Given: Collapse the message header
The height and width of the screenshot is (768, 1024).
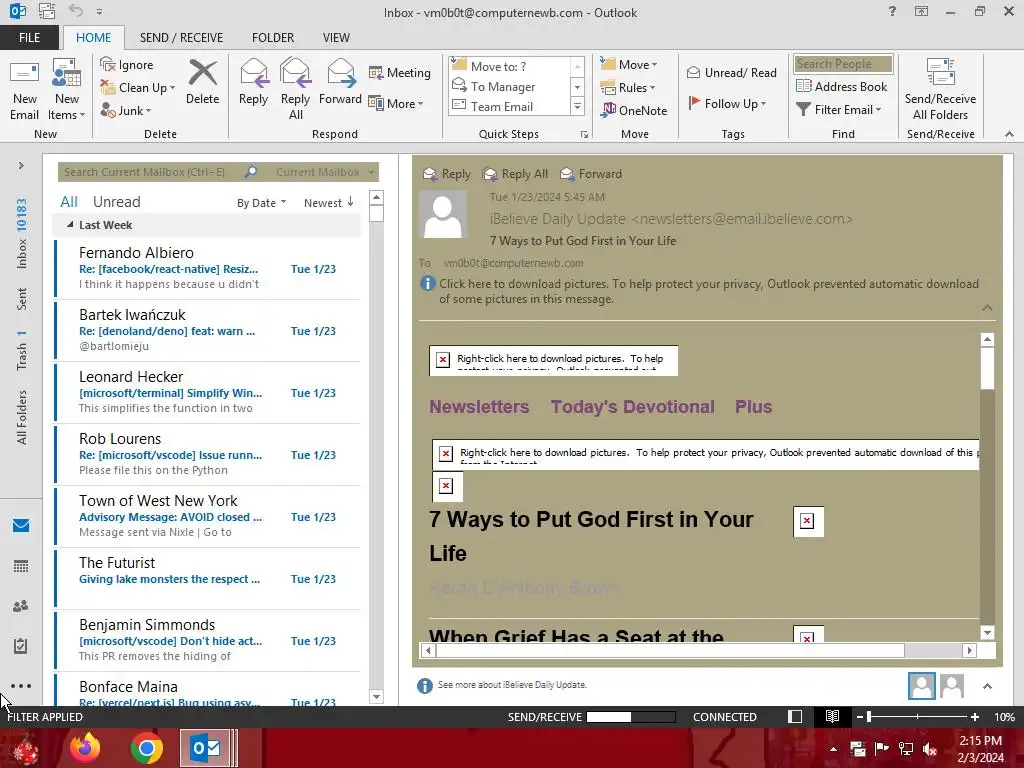Looking at the screenshot, I should 987,308.
